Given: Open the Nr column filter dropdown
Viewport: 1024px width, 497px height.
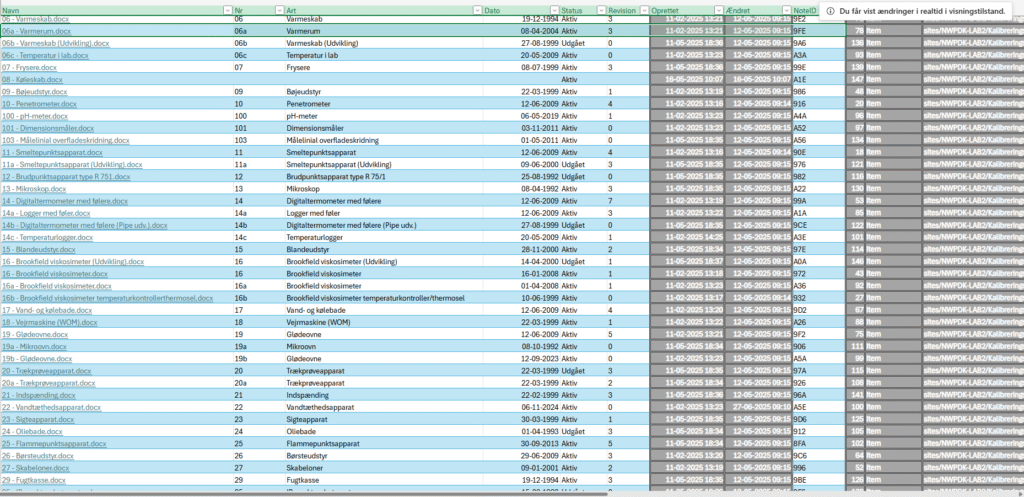Looking at the screenshot, I should [x=279, y=10].
